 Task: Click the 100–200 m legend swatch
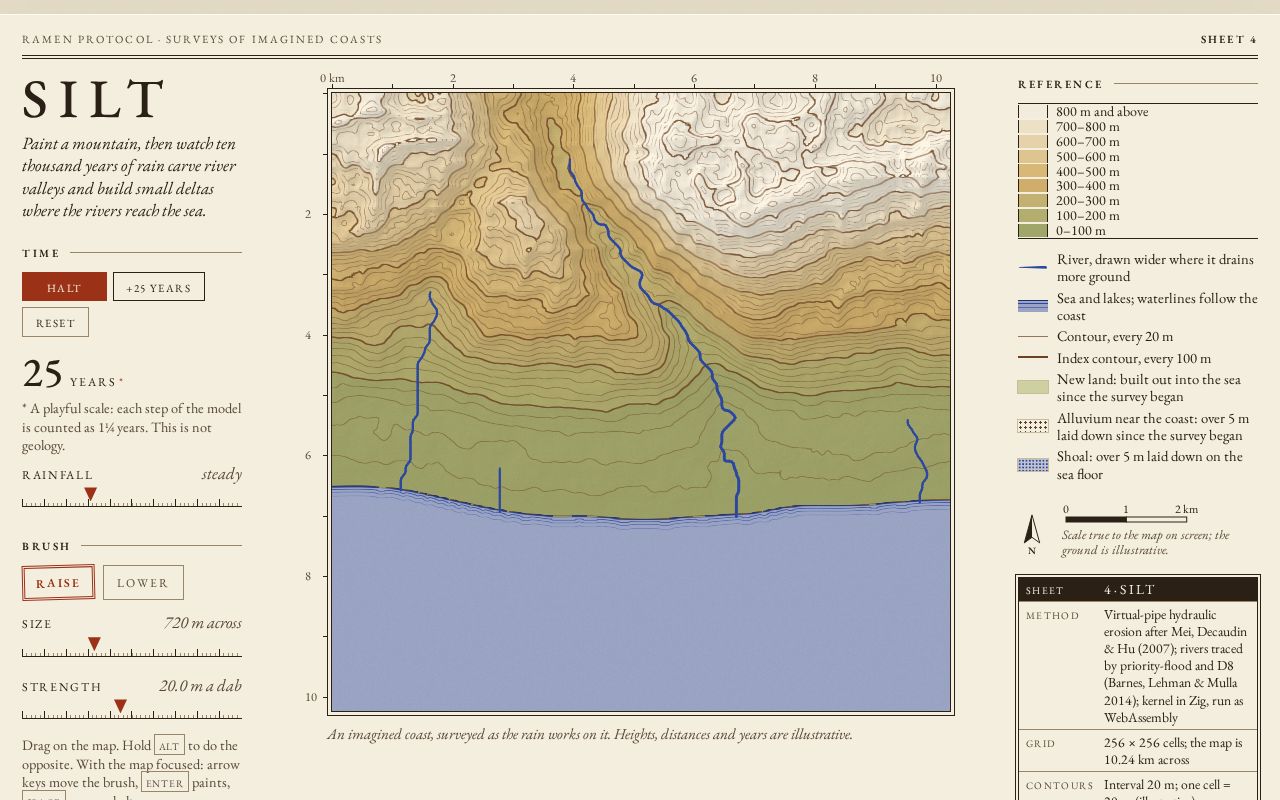[x=1033, y=216]
